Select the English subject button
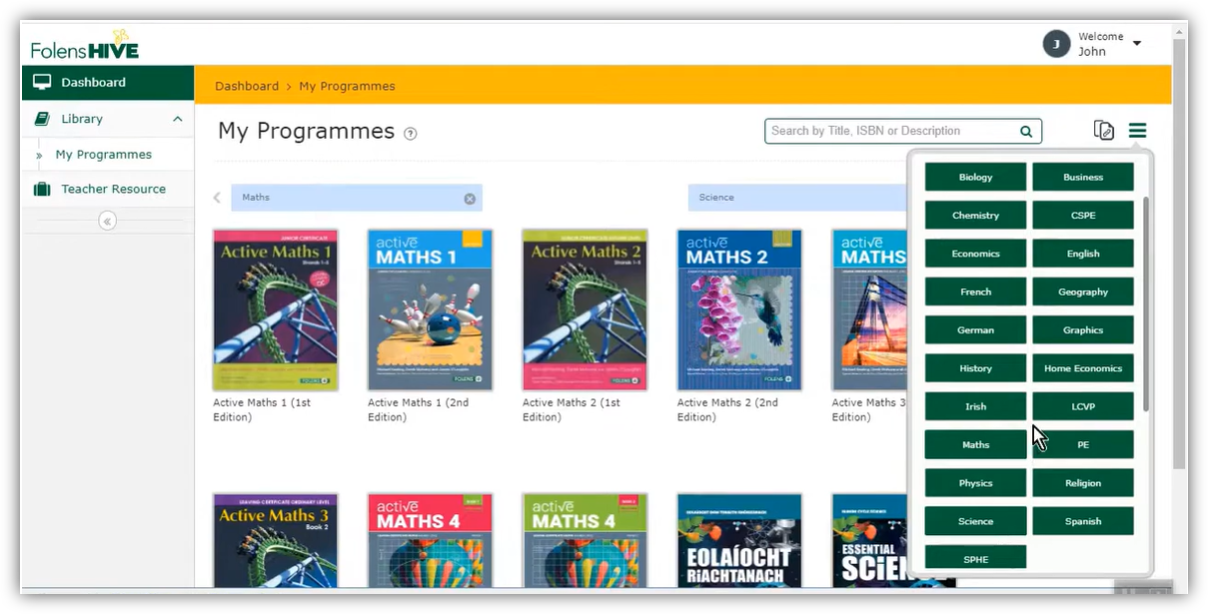Screen dimensions: 1208x614 pos(1083,254)
